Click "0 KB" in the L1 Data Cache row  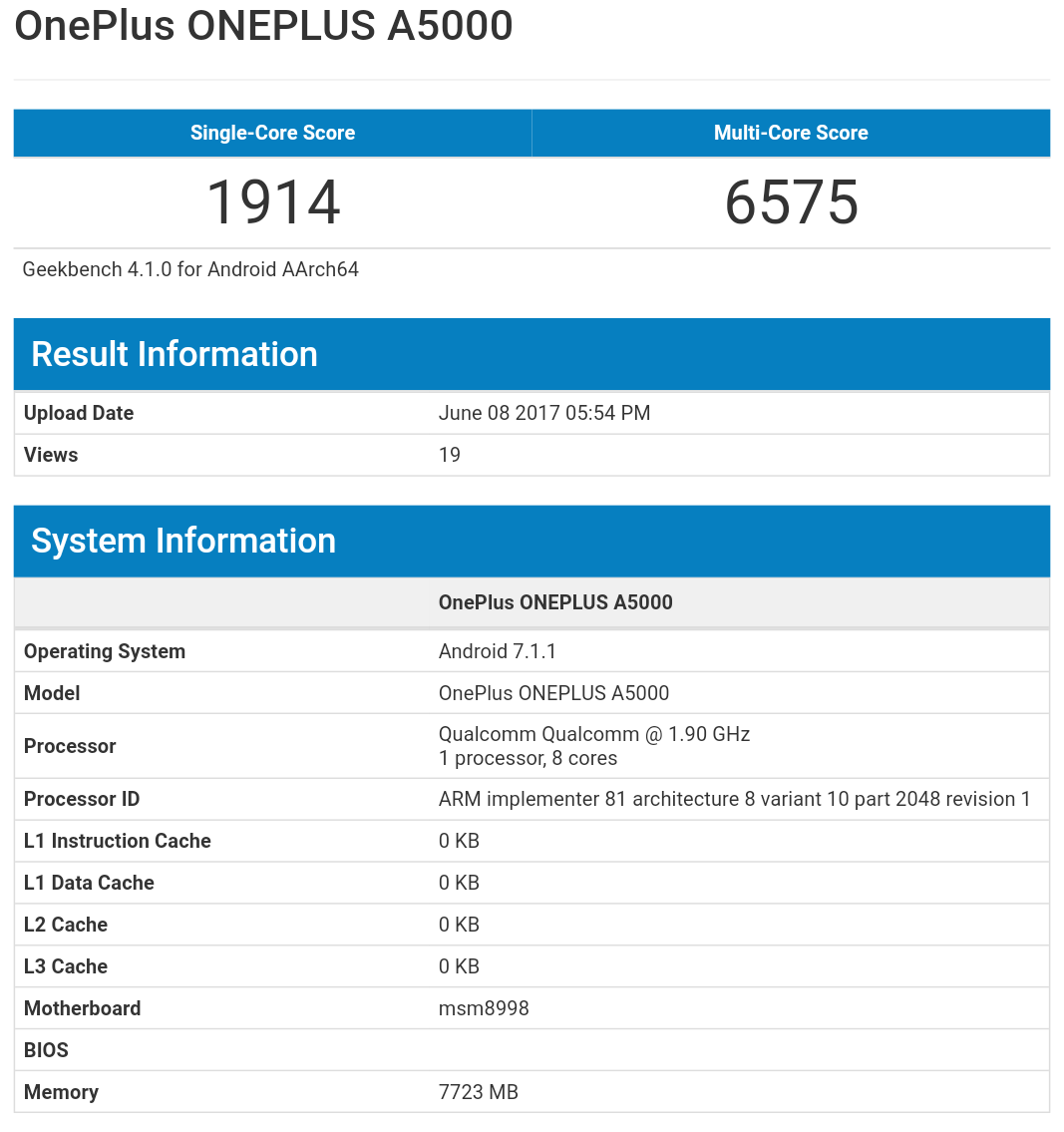(x=459, y=883)
